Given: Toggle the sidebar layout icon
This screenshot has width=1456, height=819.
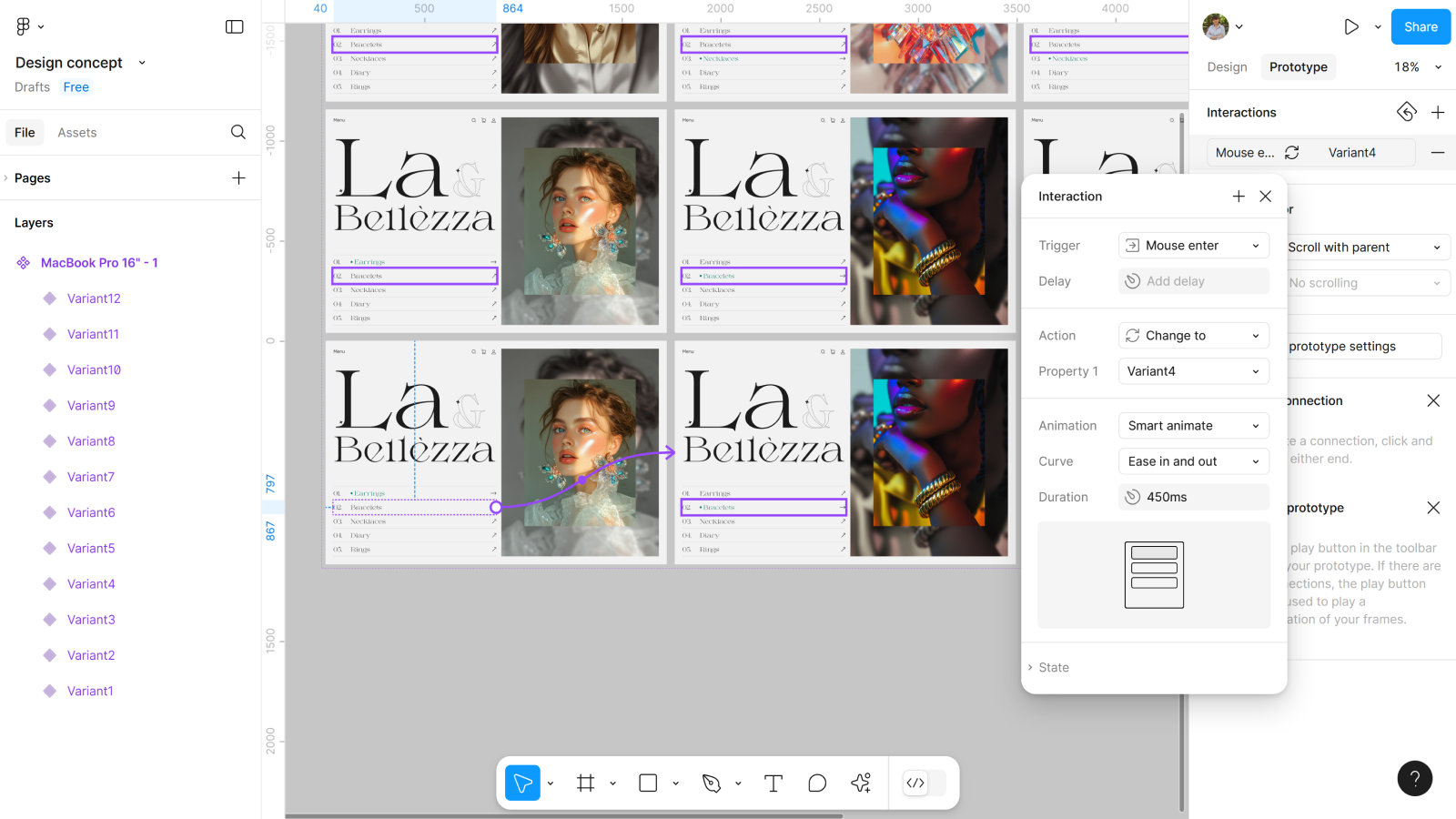Looking at the screenshot, I should pyautogui.click(x=235, y=26).
